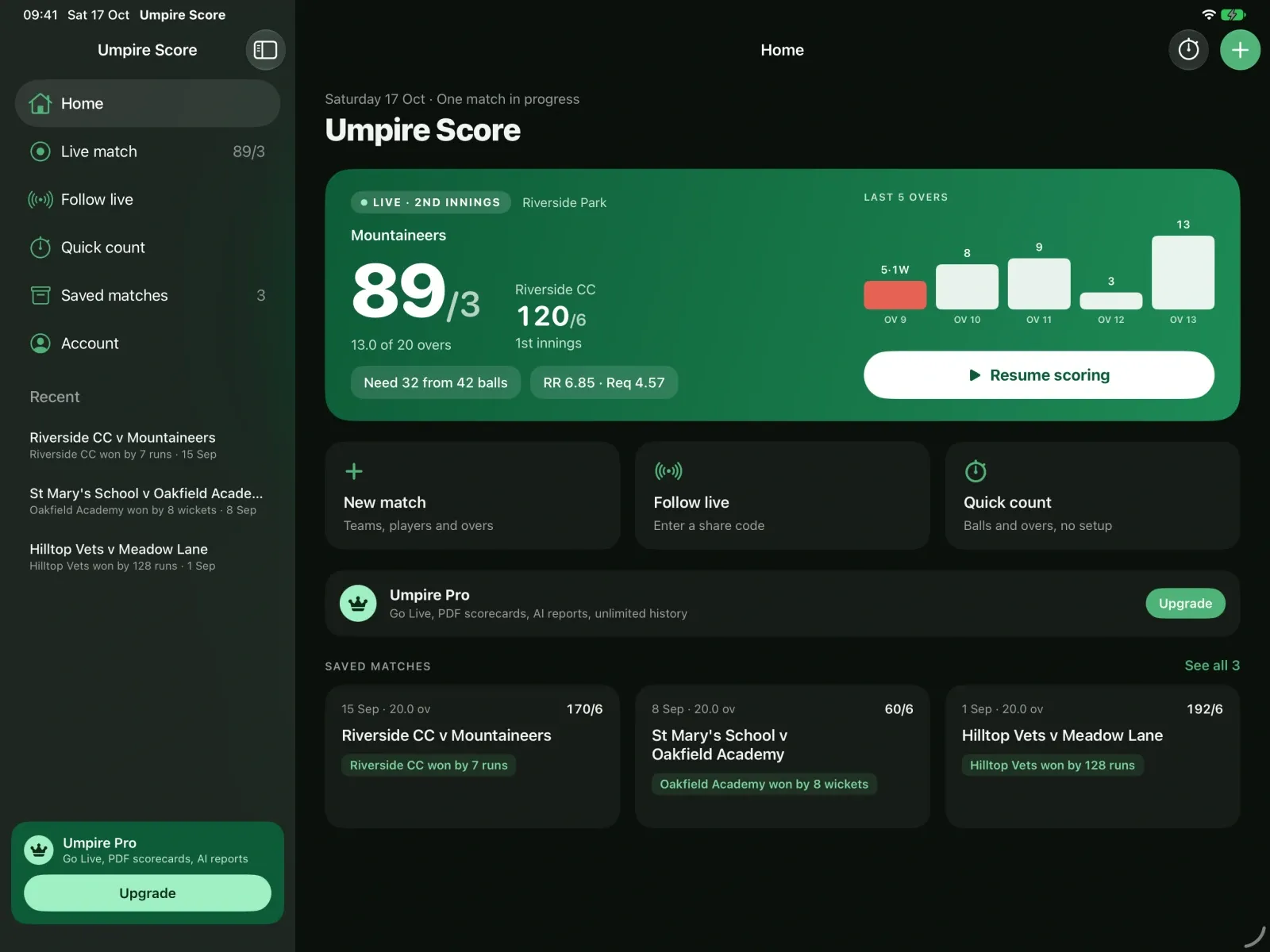The image size is (1270, 952).
Task: Click the "Riverside CC won by 7 runs" tag
Action: pos(429,766)
